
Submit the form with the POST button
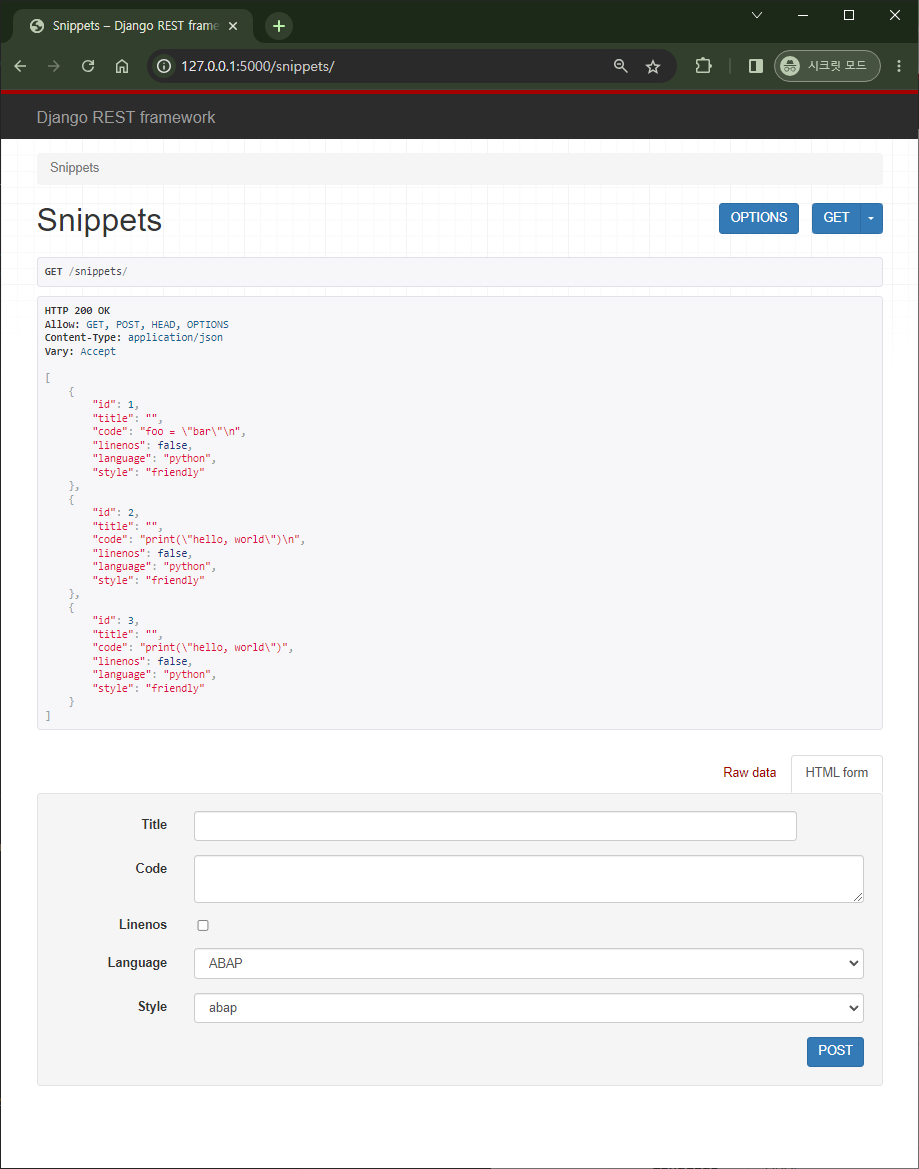coord(835,1051)
